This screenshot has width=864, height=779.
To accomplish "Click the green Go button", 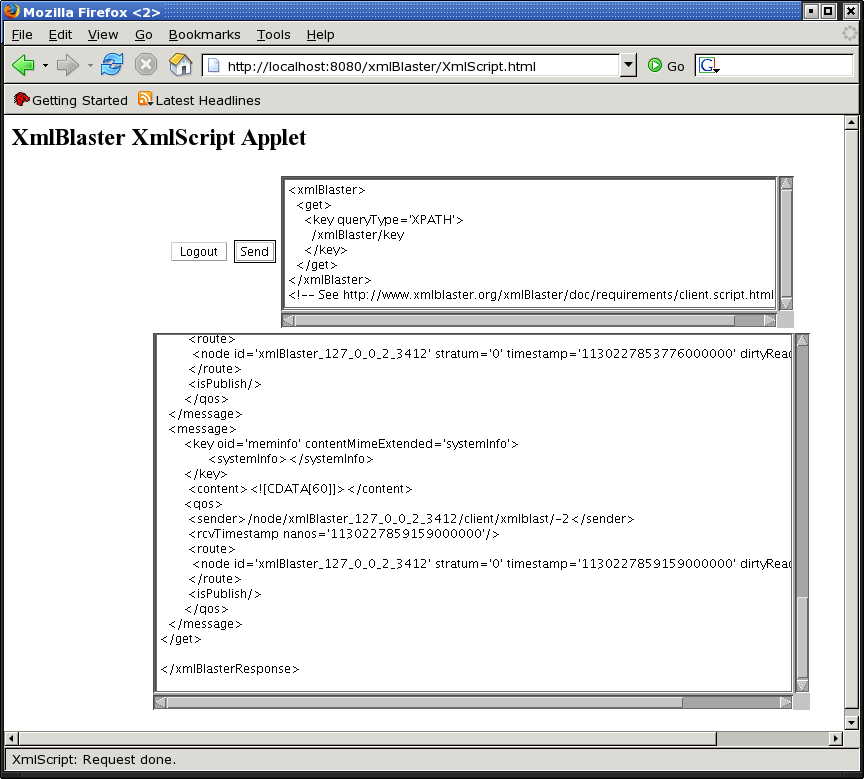I will point(666,66).
